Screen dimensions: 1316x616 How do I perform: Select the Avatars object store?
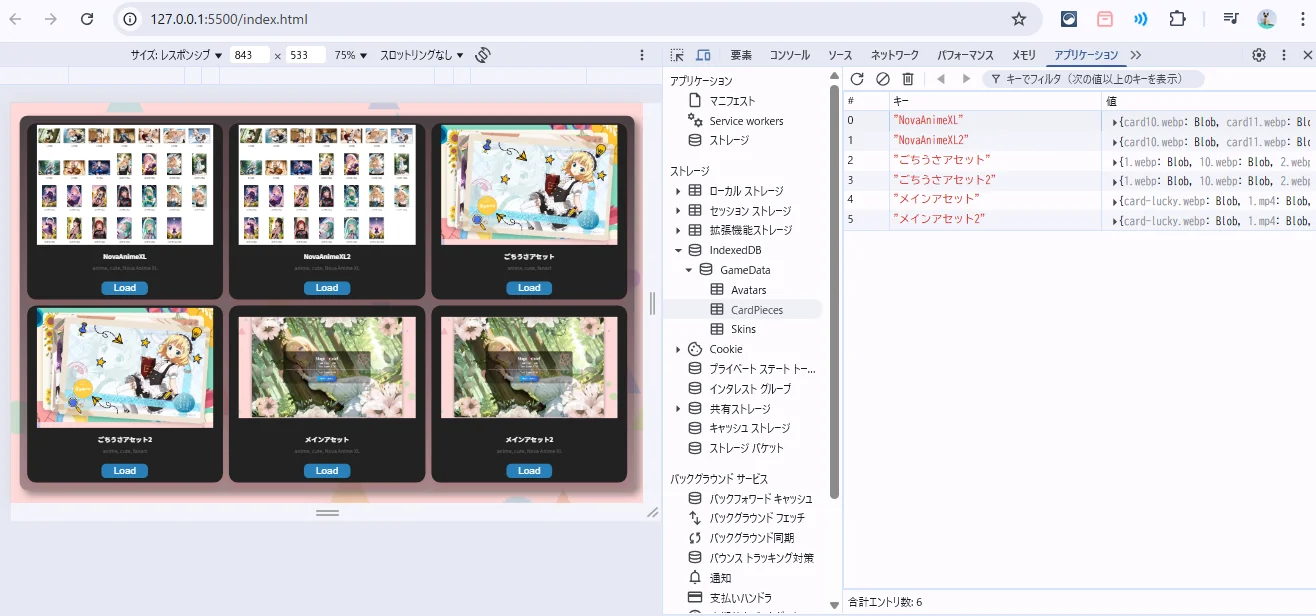click(748, 290)
